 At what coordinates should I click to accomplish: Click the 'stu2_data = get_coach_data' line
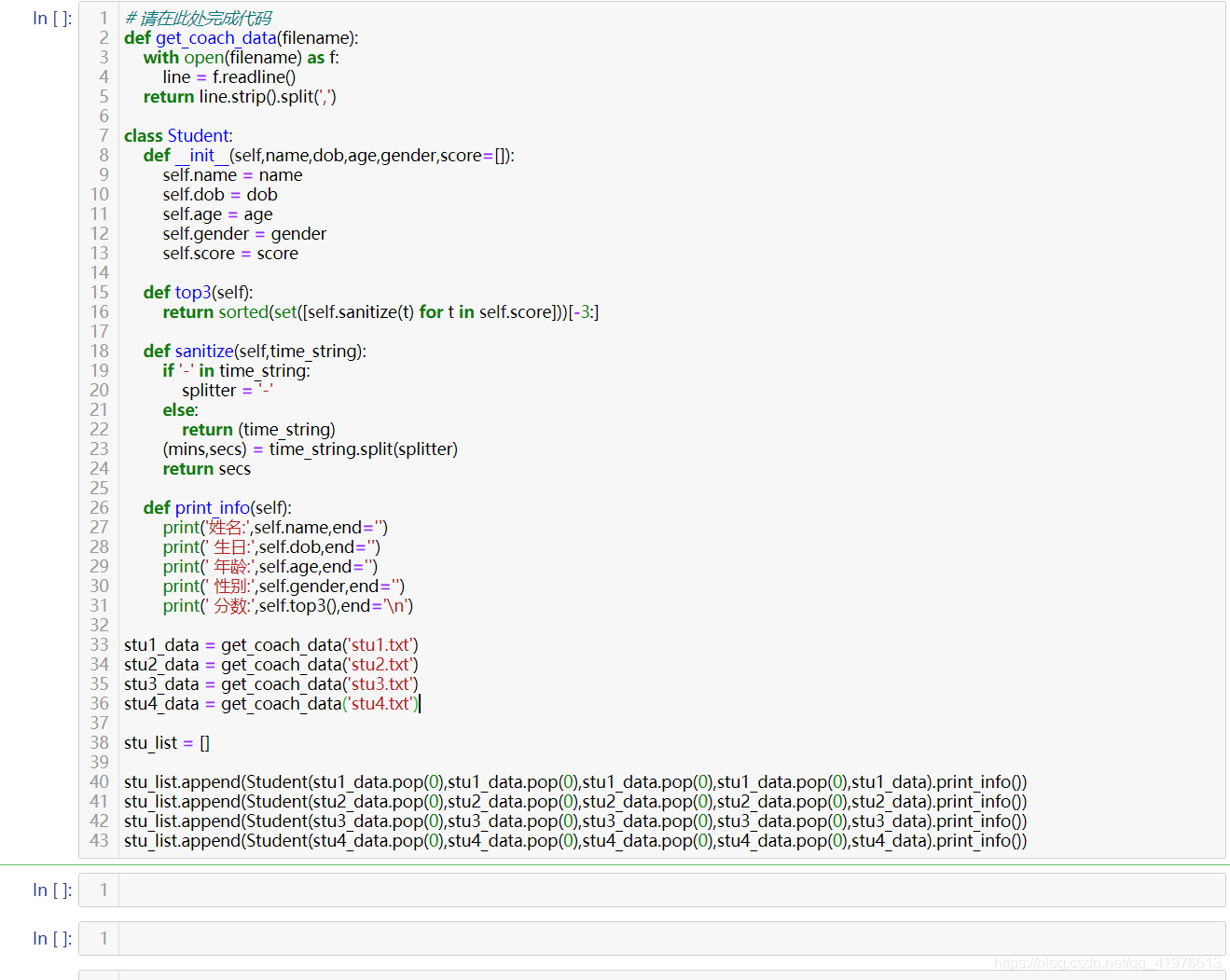271,664
